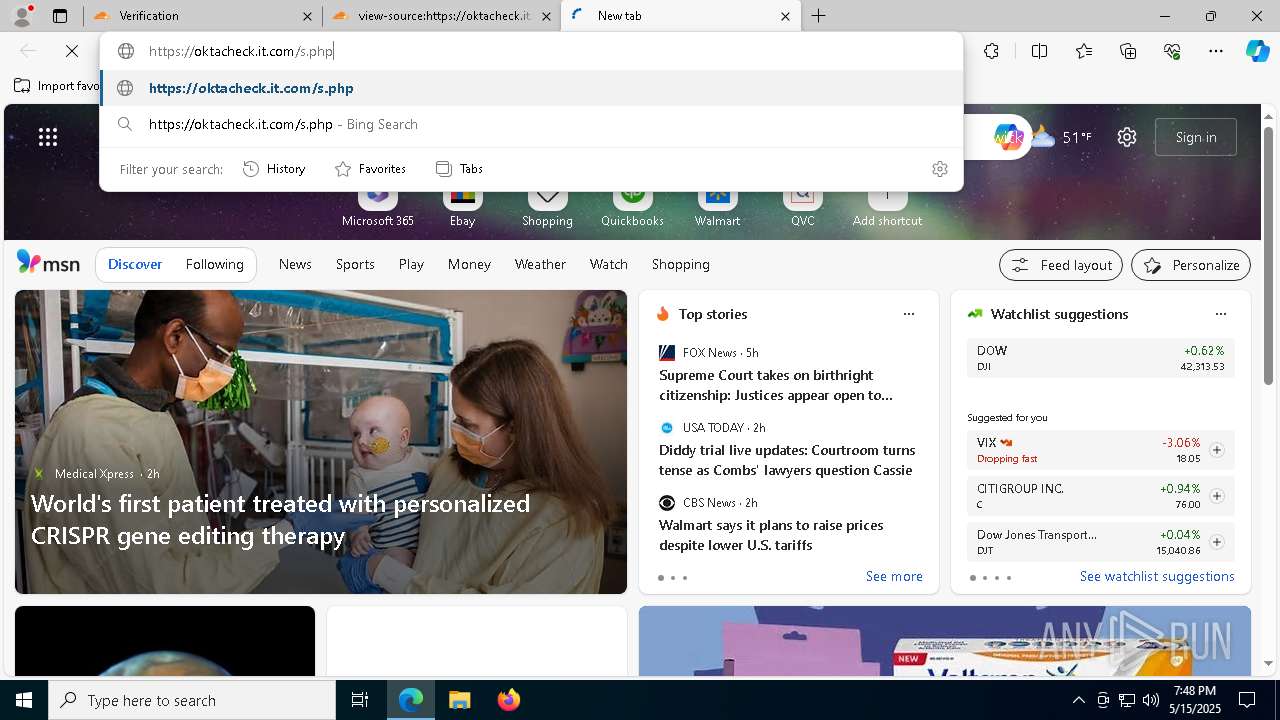The image size is (1280, 720).
Task: Click See watchlist suggestions link
Action: (1157, 576)
